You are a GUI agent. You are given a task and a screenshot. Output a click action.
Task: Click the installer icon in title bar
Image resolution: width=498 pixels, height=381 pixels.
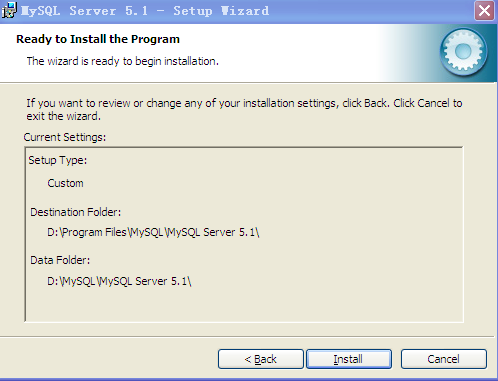click(x=9, y=10)
